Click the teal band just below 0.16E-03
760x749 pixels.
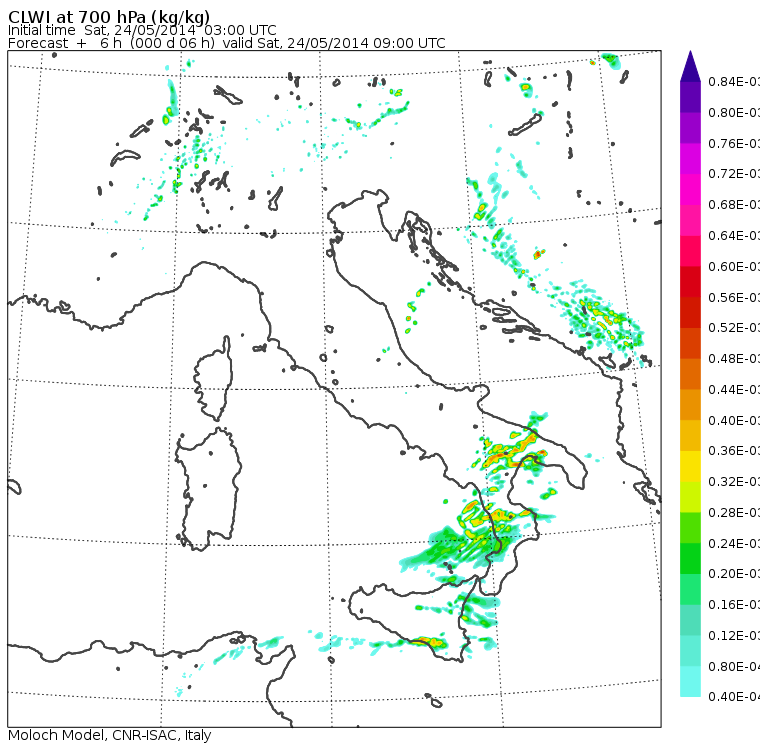690,620
